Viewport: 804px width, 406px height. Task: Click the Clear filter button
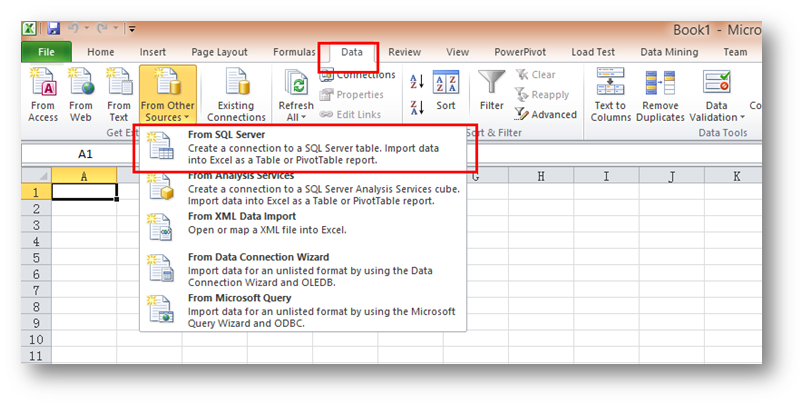535,75
